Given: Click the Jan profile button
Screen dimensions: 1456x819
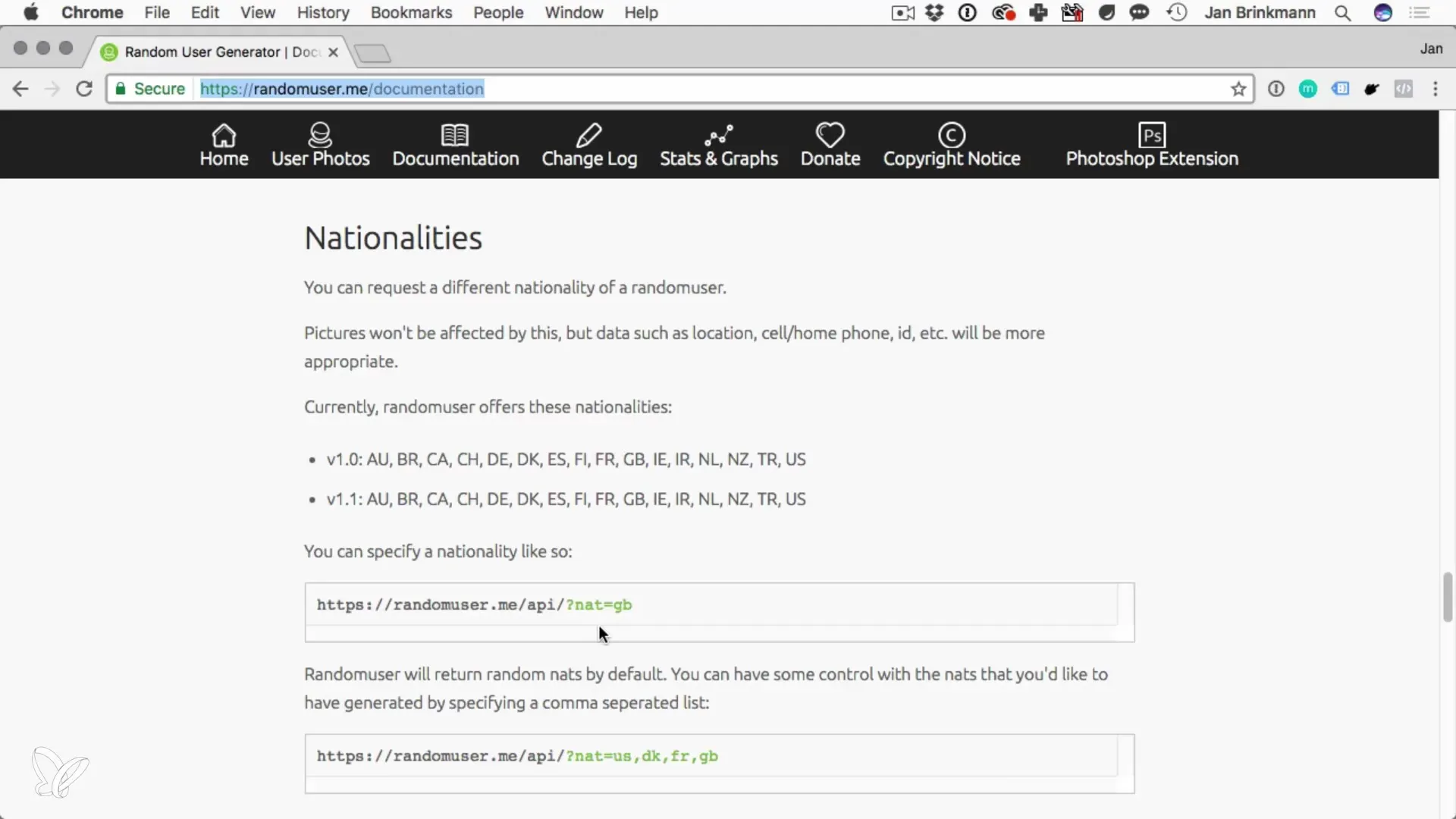Looking at the screenshot, I should click(x=1431, y=49).
